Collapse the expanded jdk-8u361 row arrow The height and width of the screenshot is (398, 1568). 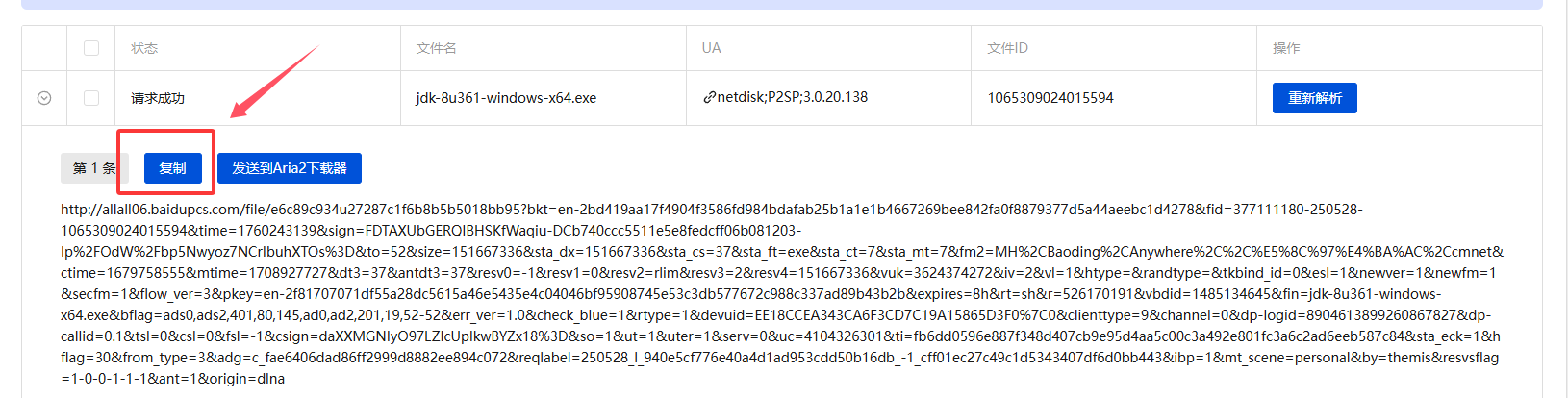[44, 98]
